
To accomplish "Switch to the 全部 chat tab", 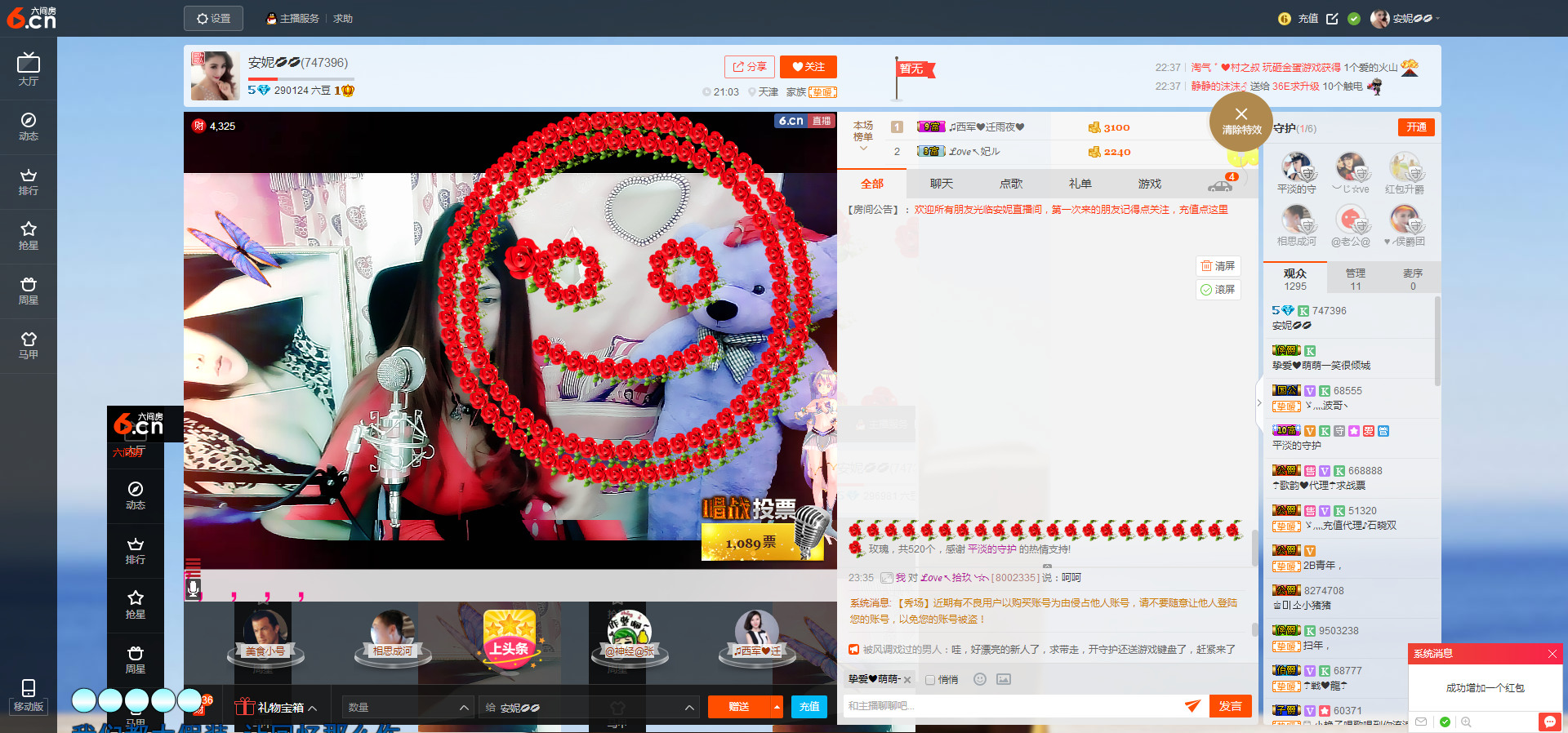I will [872, 184].
